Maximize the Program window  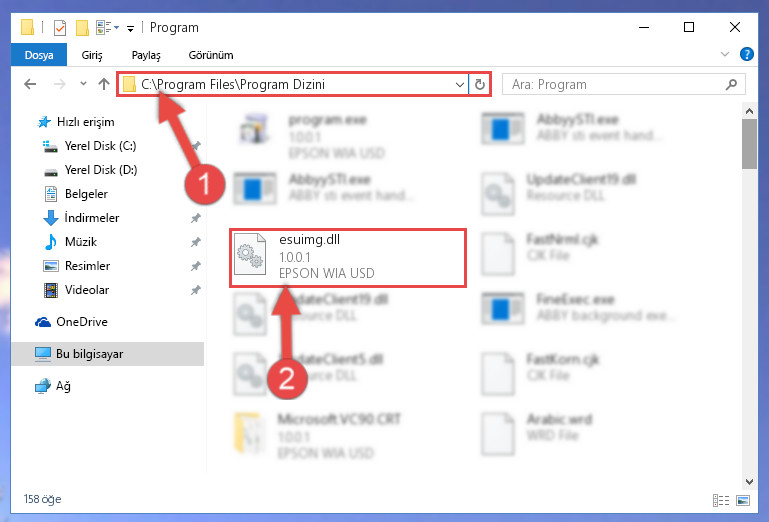689,27
